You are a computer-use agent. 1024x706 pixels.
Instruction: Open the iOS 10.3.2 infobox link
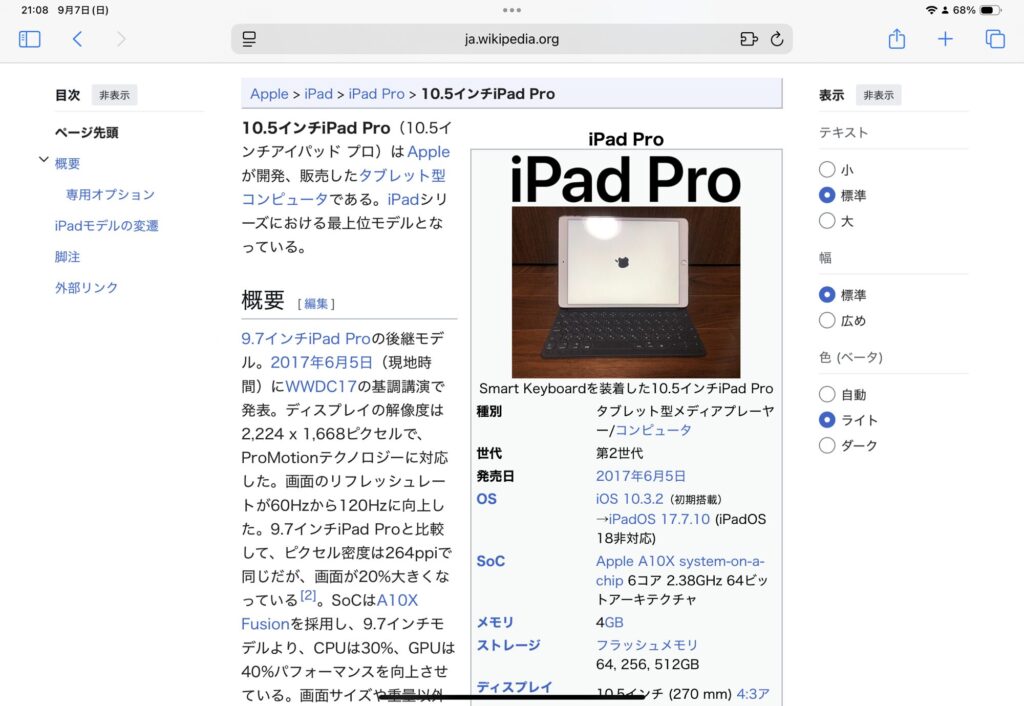tap(630, 499)
